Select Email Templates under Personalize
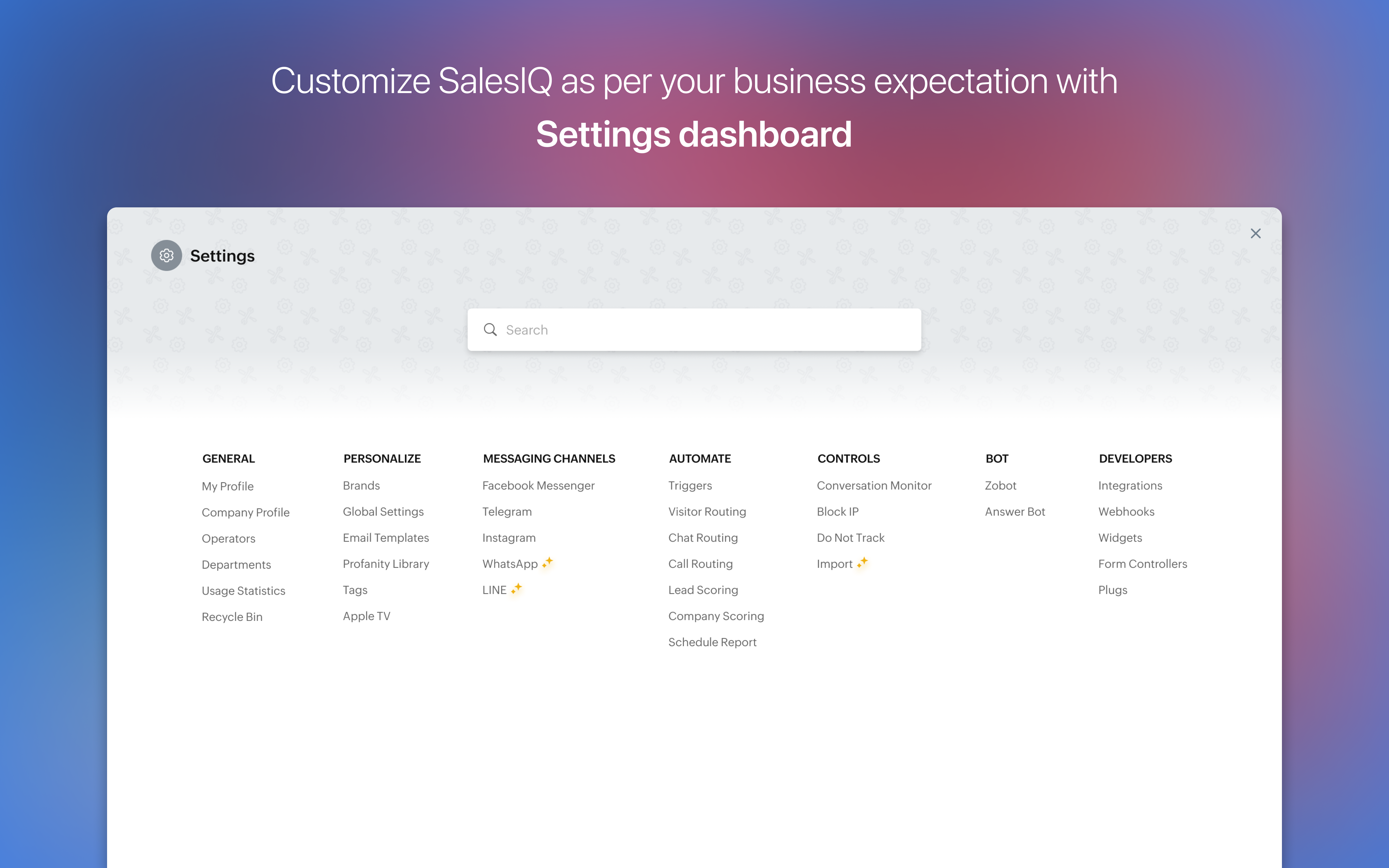This screenshot has width=1389, height=868. pos(386,538)
